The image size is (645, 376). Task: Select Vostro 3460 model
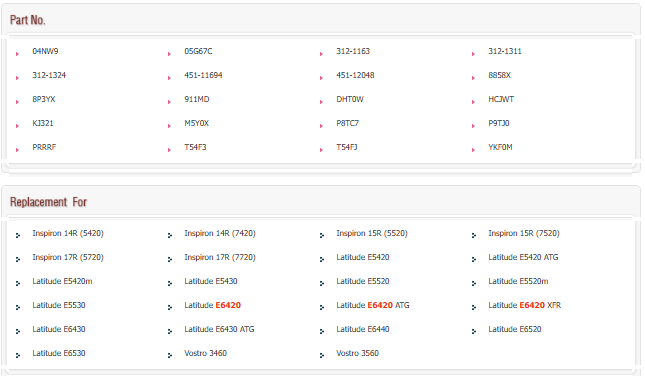pos(206,353)
